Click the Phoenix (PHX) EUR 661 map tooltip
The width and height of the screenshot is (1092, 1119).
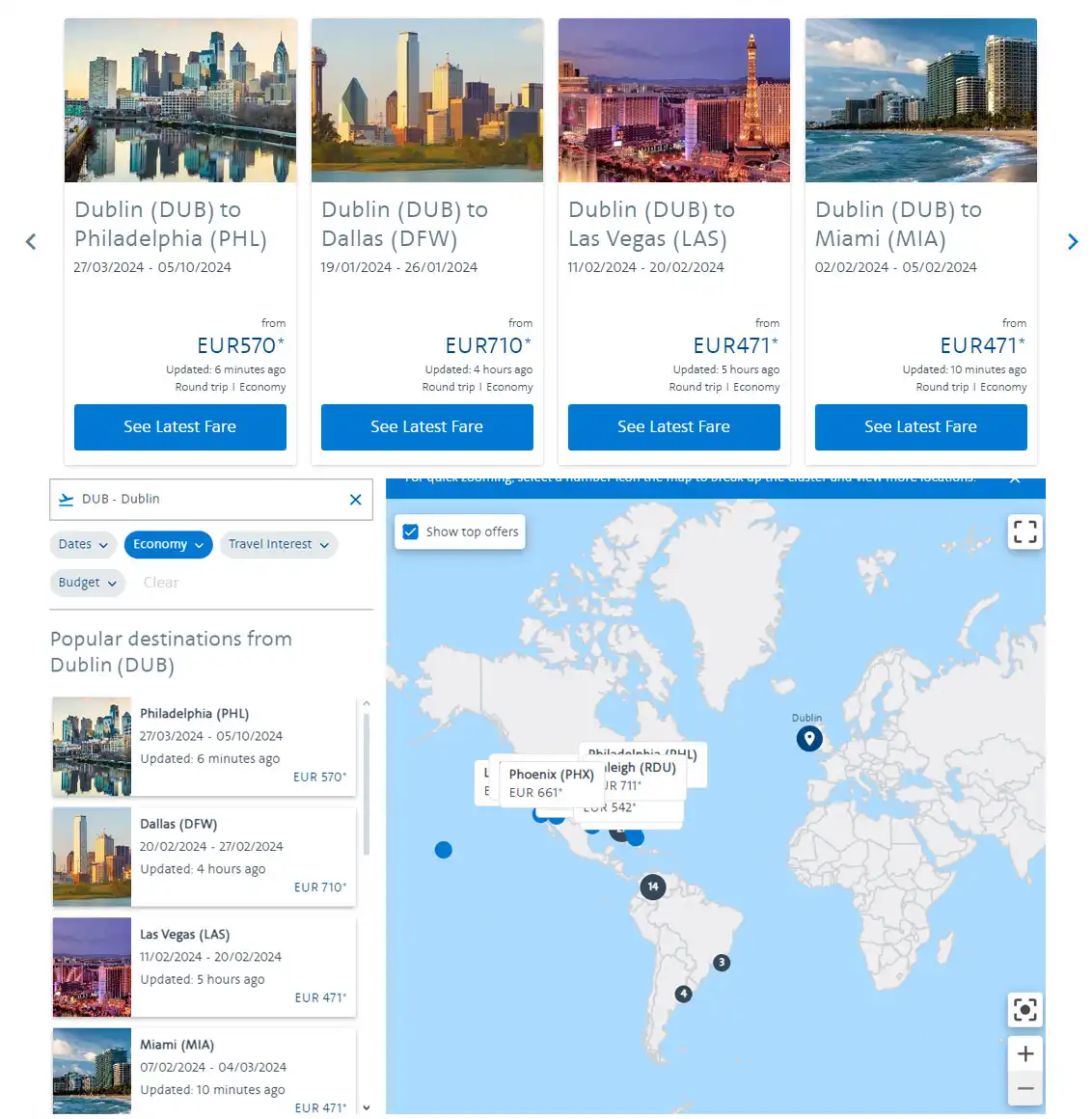(x=551, y=783)
